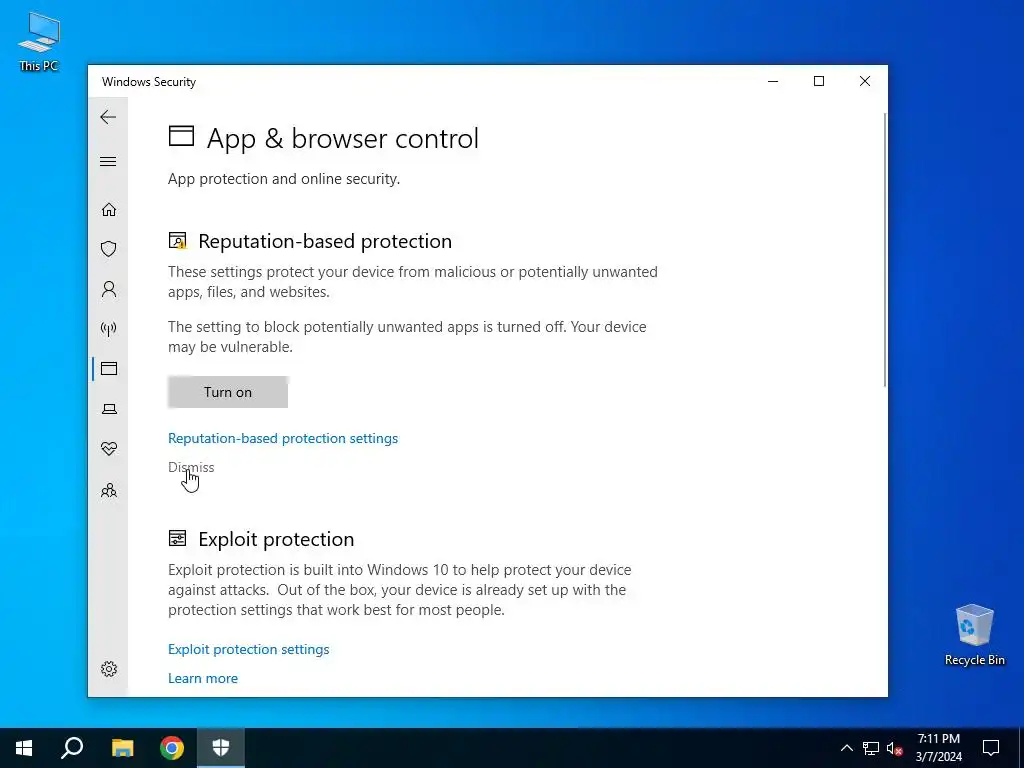Close the Windows Security window
Image resolution: width=1024 pixels, height=768 pixels.
[x=865, y=81]
